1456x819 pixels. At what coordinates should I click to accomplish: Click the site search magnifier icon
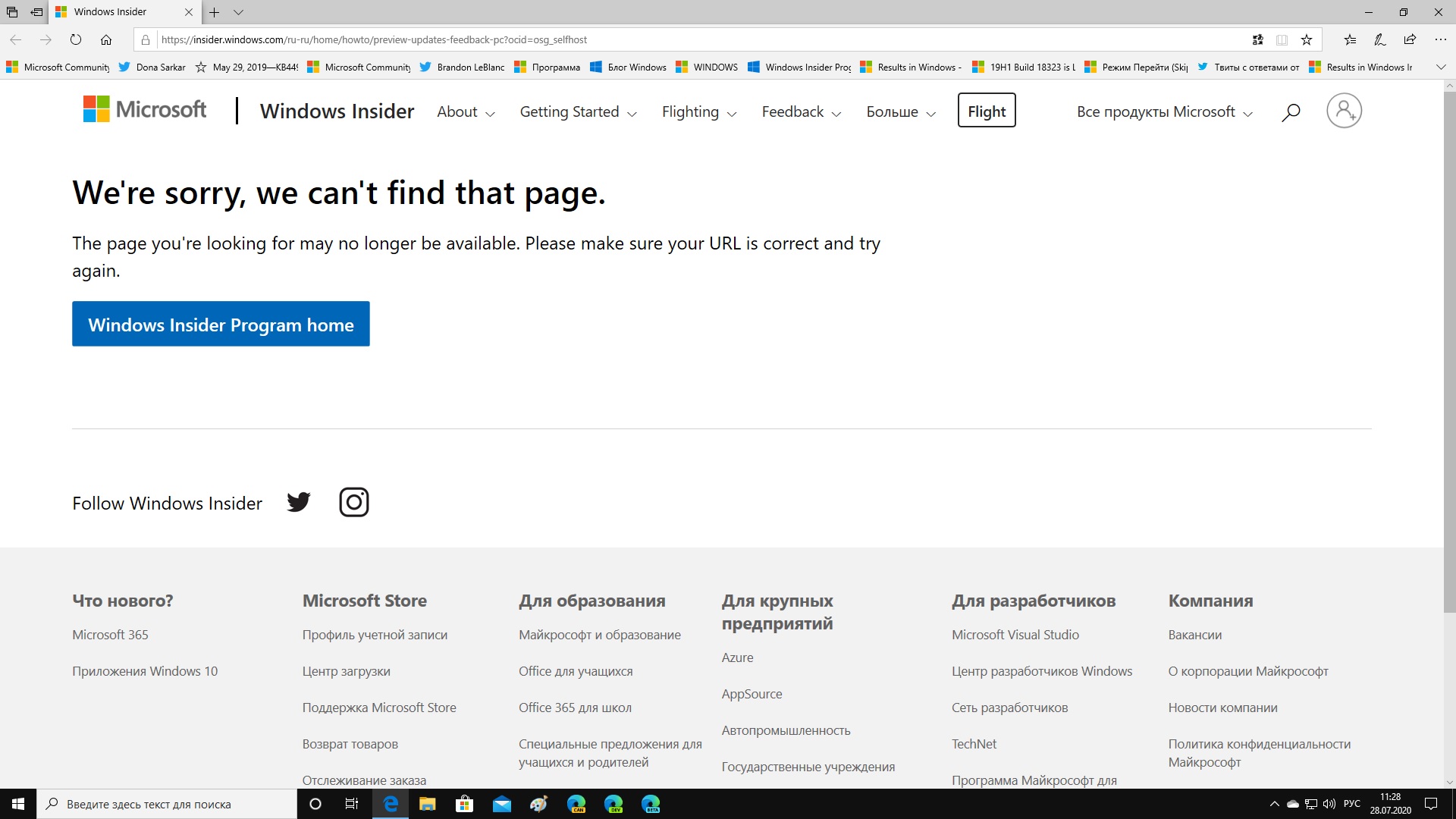tap(1291, 111)
